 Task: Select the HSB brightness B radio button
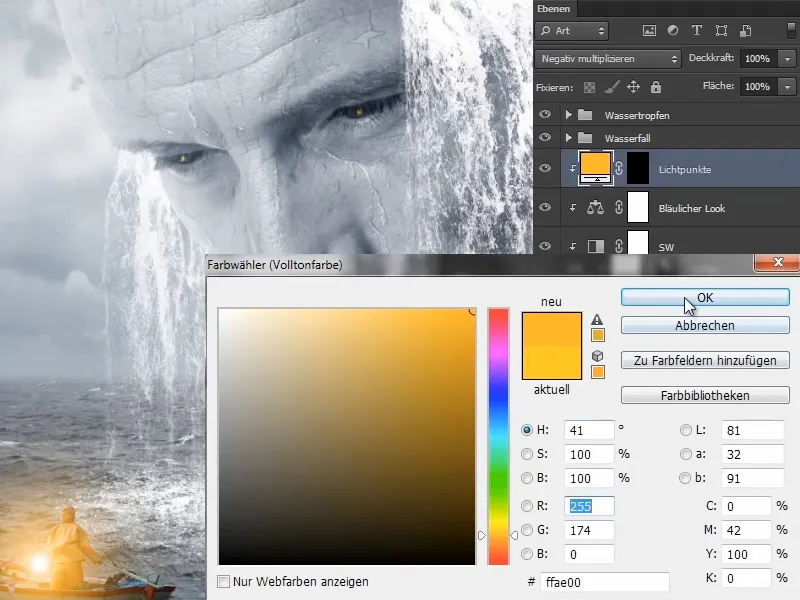point(527,478)
